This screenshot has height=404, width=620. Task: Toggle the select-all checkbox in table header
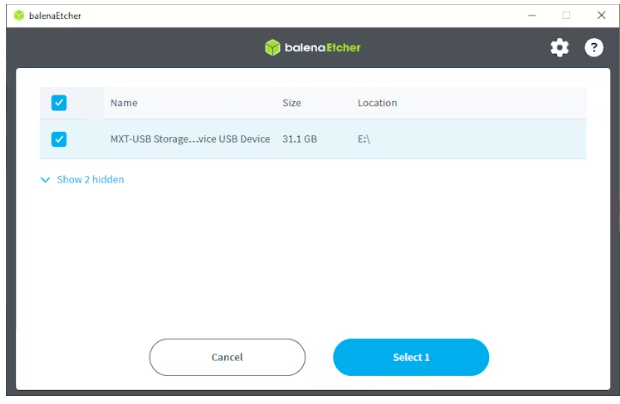[x=58, y=103]
